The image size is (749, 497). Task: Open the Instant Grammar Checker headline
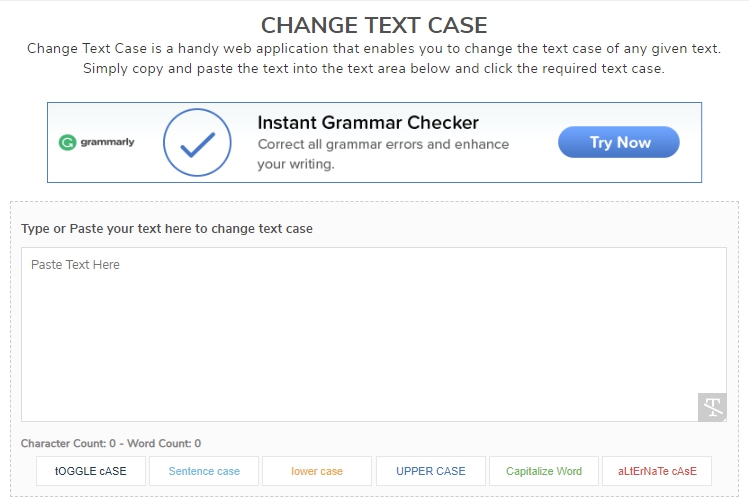pos(368,123)
